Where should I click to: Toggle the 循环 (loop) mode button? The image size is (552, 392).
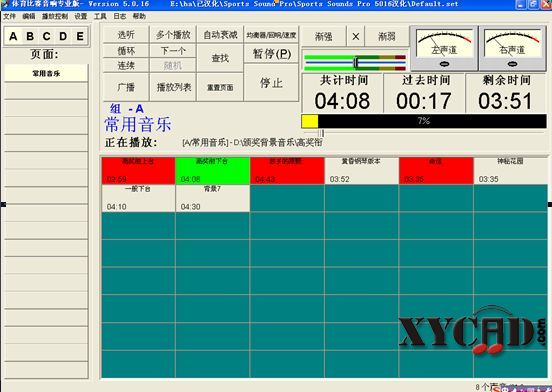tap(126, 51)
